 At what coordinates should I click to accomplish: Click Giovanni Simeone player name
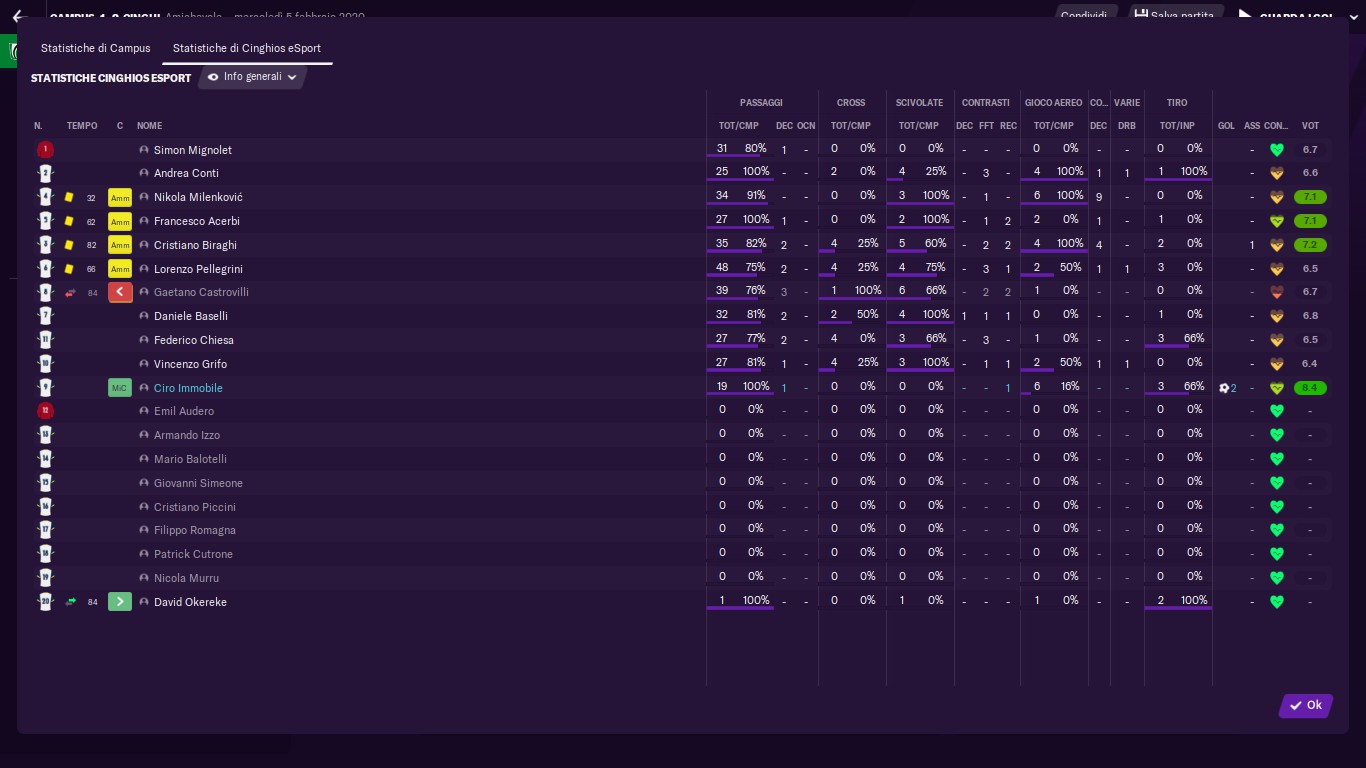coord(198,483)
